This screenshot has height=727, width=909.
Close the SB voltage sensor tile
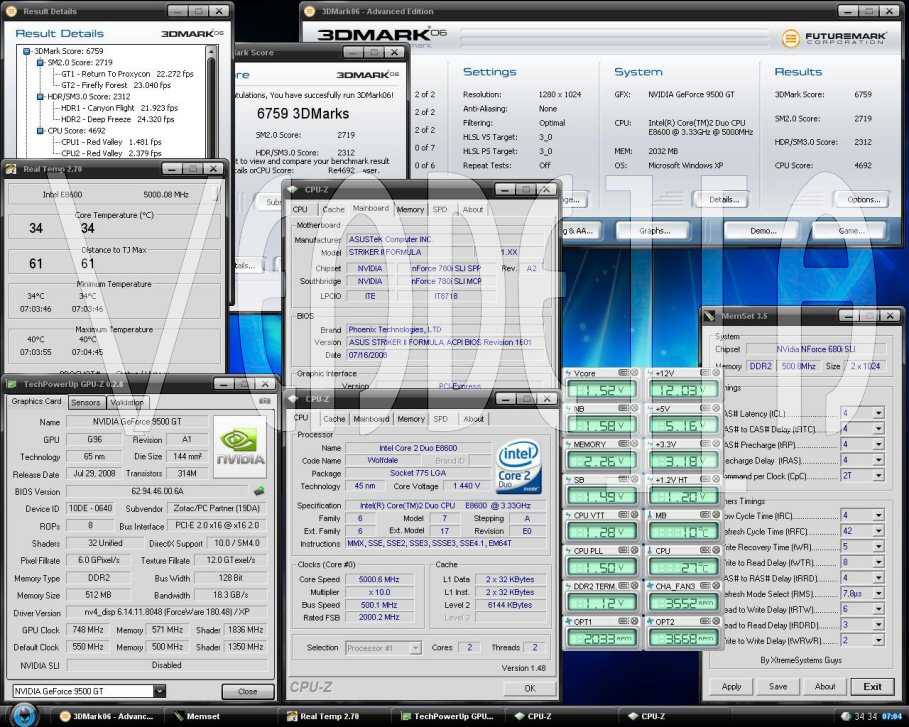(634, 479)
